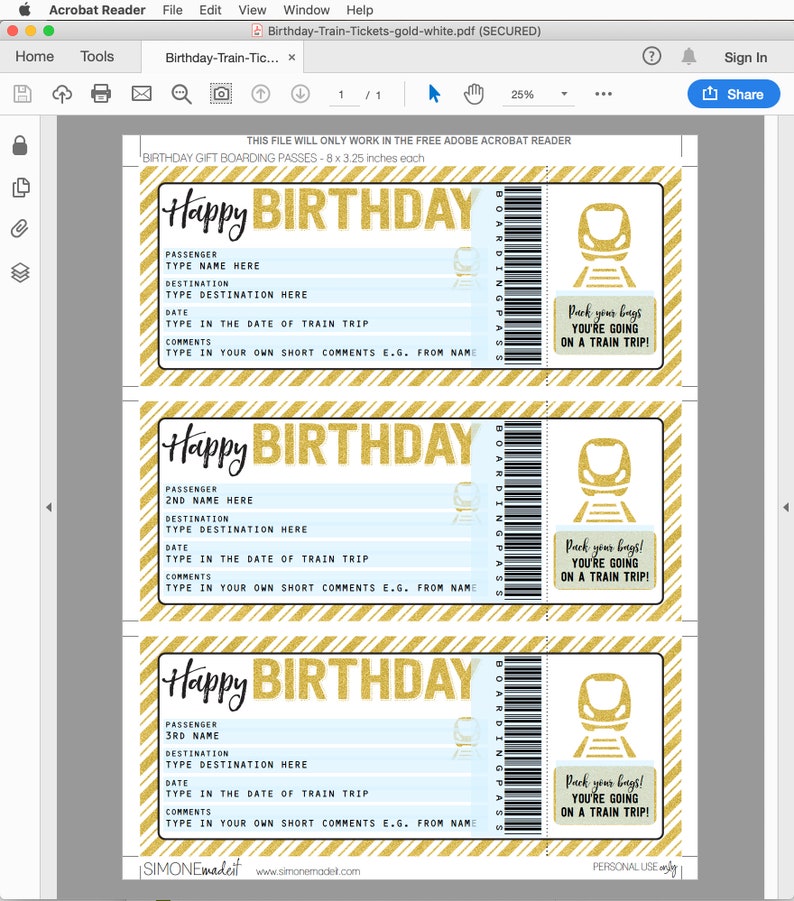Click the green fullscreen window button
The image size is (794, 901).
coord(49,31)
